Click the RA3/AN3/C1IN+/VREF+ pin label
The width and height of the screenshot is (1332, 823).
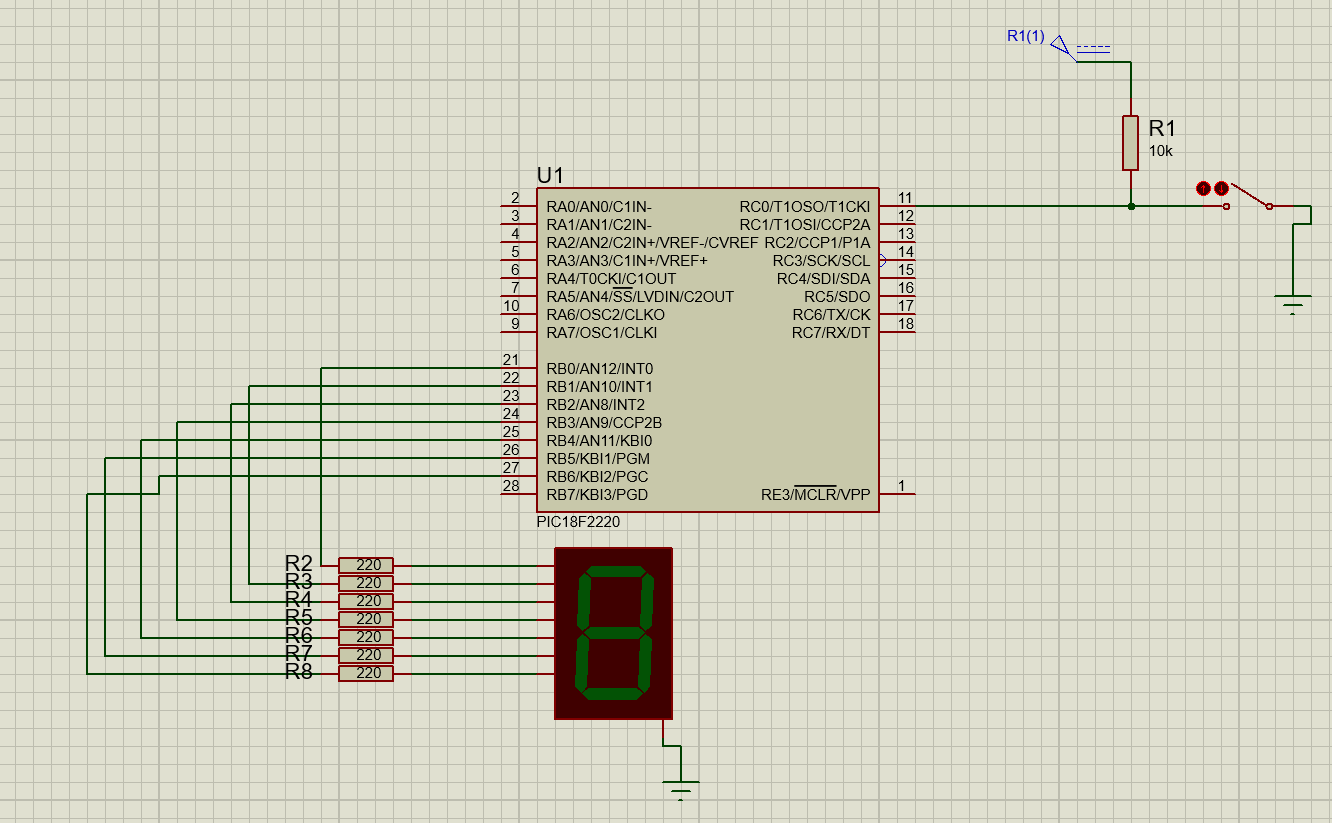tap(627, 261)
